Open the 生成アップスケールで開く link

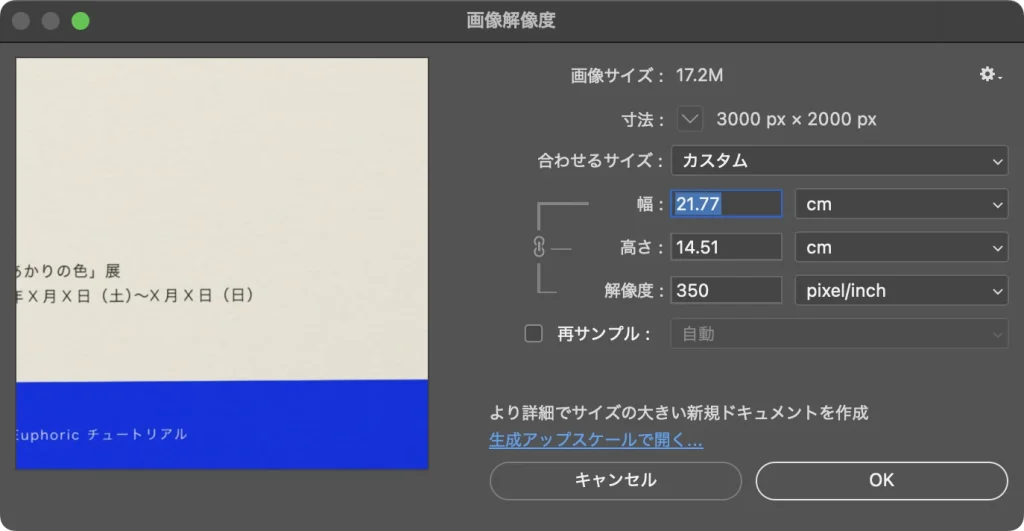tap(596, 441)
